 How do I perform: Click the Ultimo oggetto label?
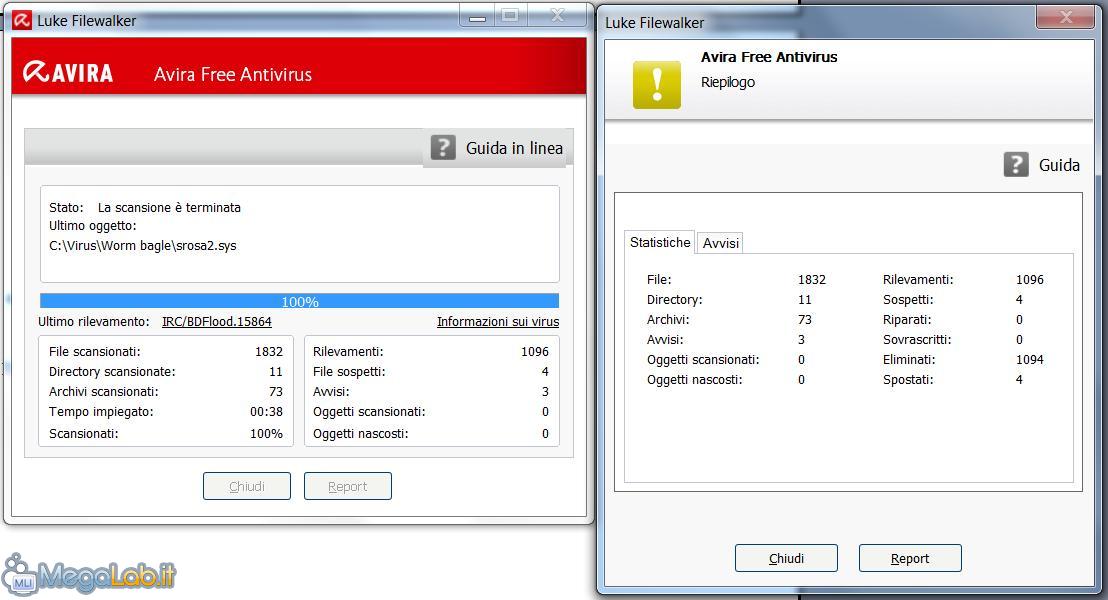tap(93, 226)
